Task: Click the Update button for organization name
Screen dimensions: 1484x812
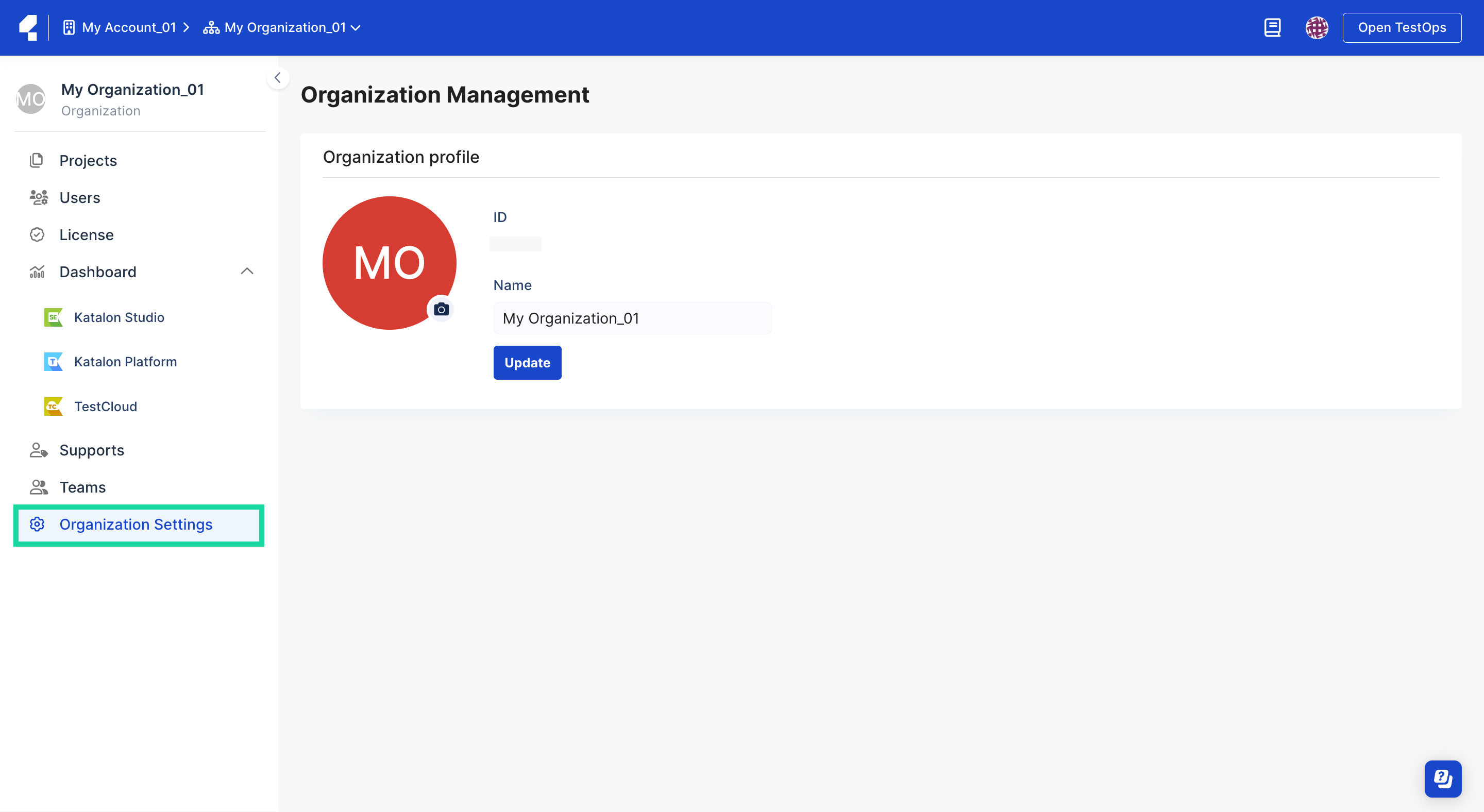Action: tap(527, 363)
